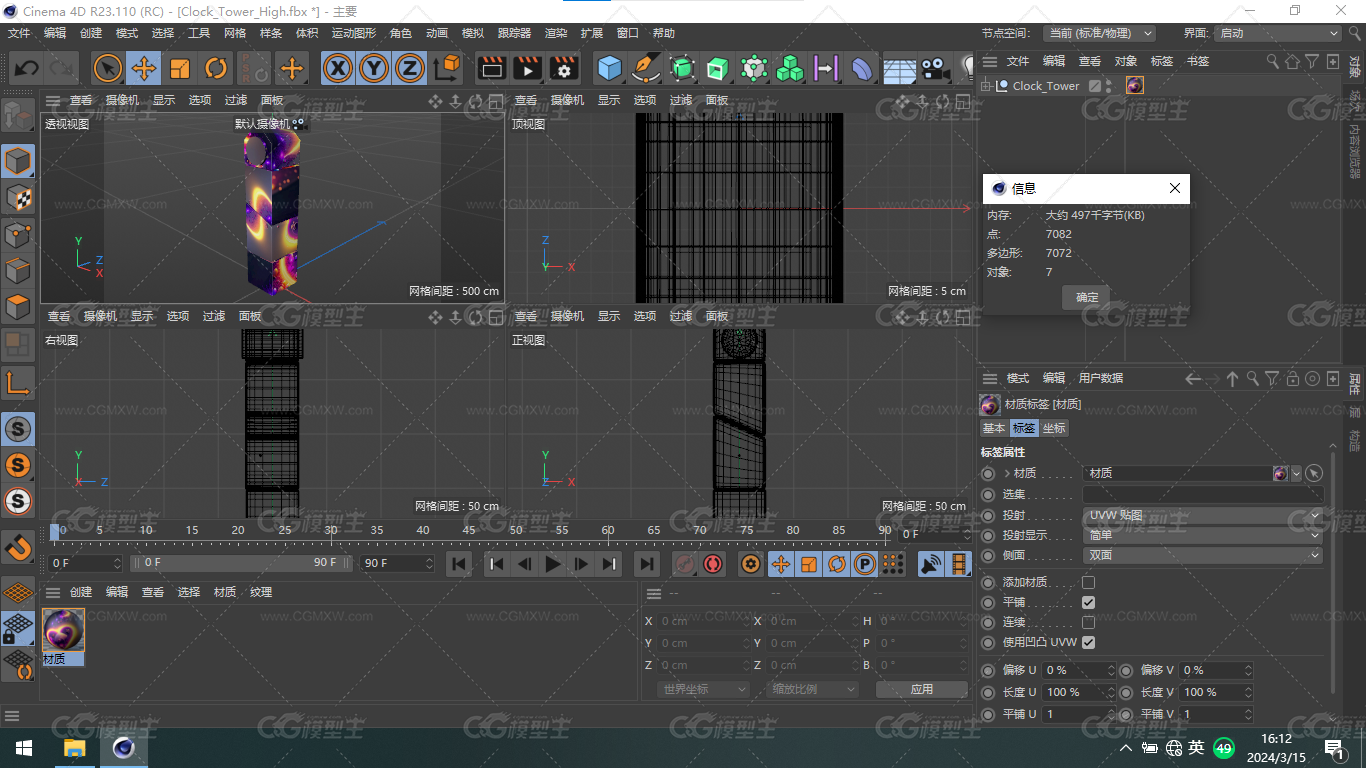Image resolution: width=1366 pixels, height=768 pixels.
Task: Click the Render View clapperboard icon
Action: coord(491,69)
